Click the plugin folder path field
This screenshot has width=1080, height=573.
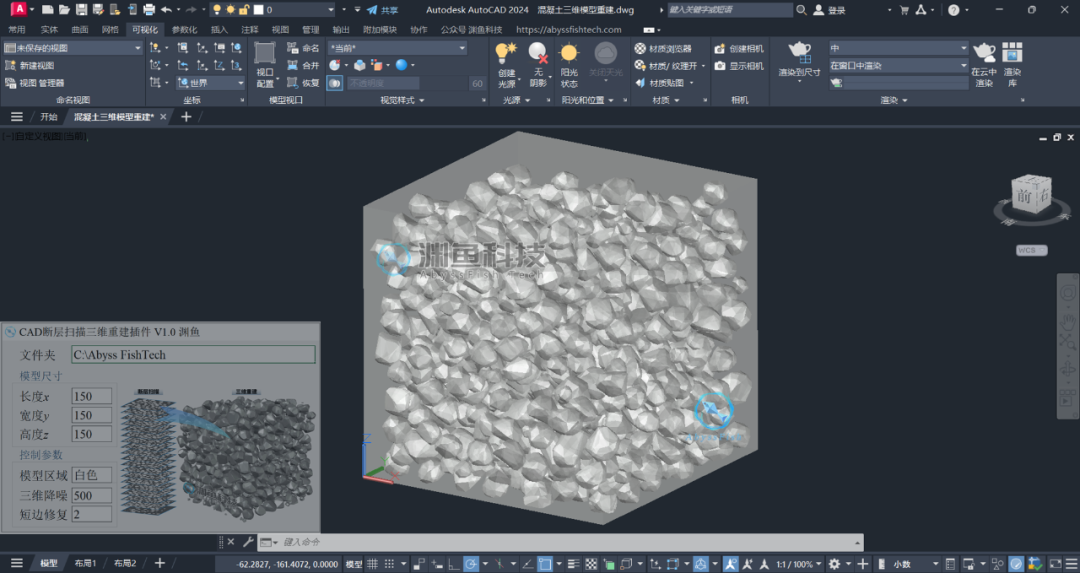click(x=193, y=355)
